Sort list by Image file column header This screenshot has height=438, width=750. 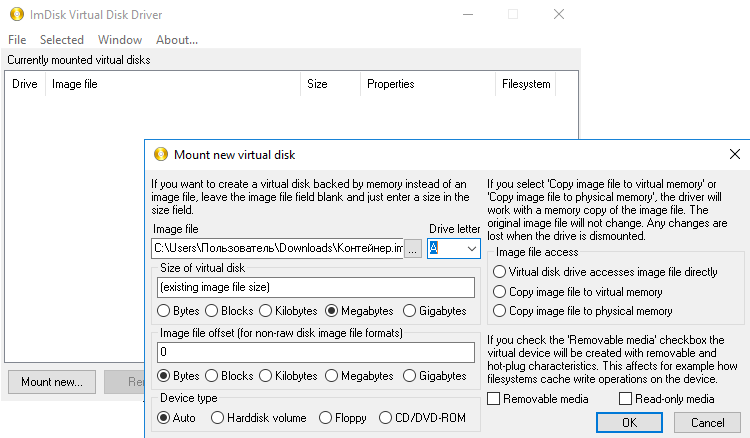coord(173,84)
